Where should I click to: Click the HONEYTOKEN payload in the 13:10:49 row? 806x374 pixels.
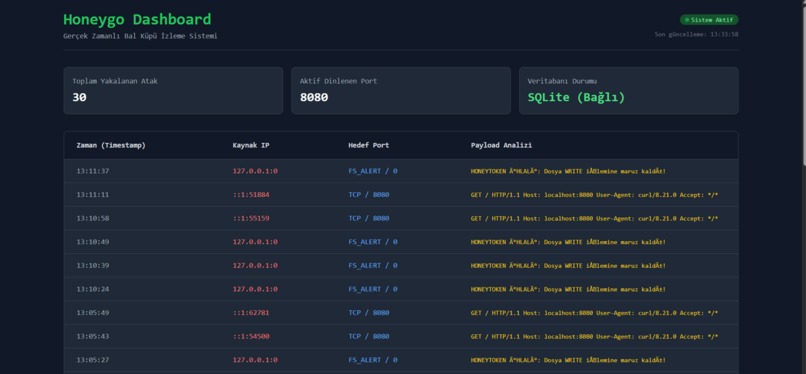[568, 242]
